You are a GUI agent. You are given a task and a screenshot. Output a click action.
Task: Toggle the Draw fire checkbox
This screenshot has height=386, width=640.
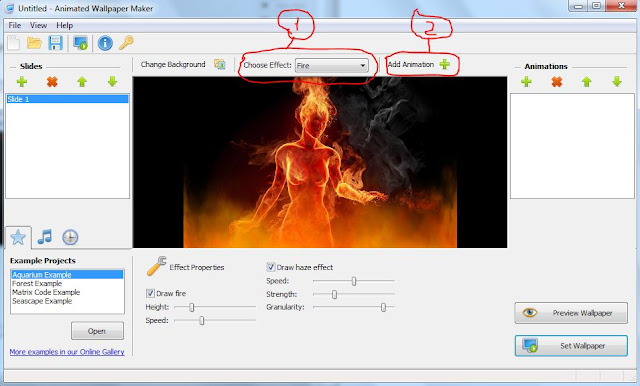pyautogui.click(x=150, y=293)
